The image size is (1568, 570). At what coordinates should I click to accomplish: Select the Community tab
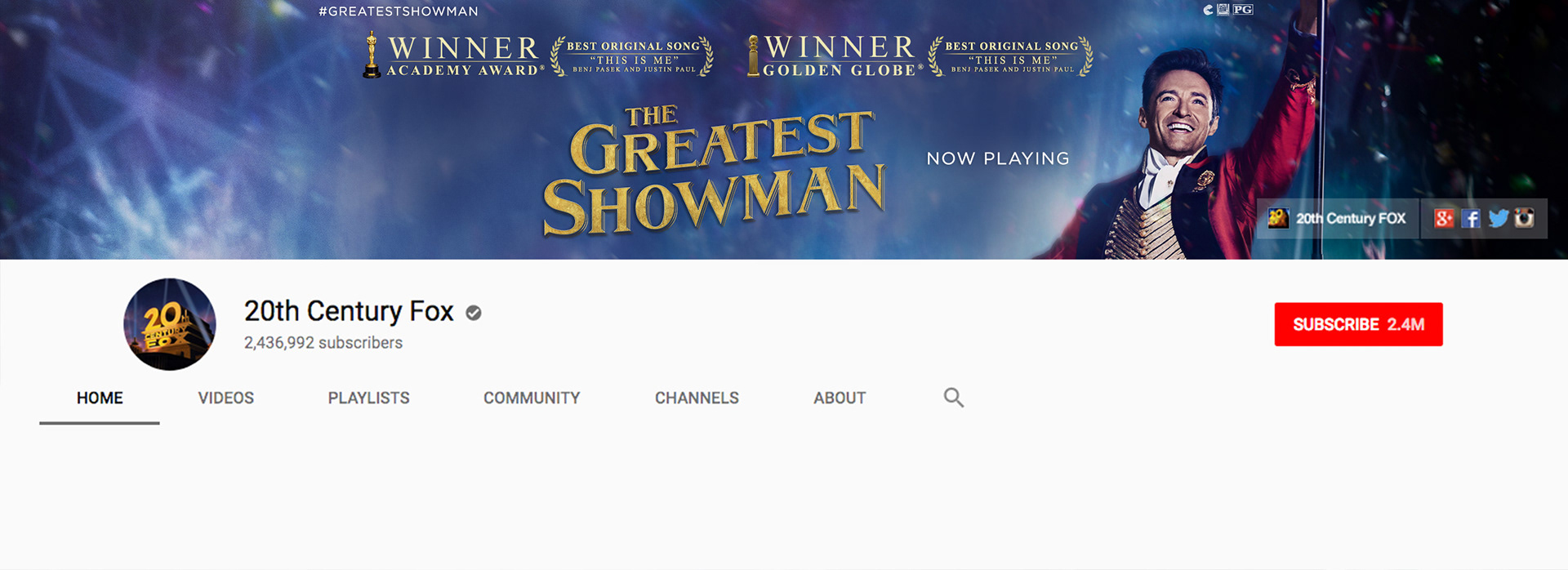(x=532, y=398)
